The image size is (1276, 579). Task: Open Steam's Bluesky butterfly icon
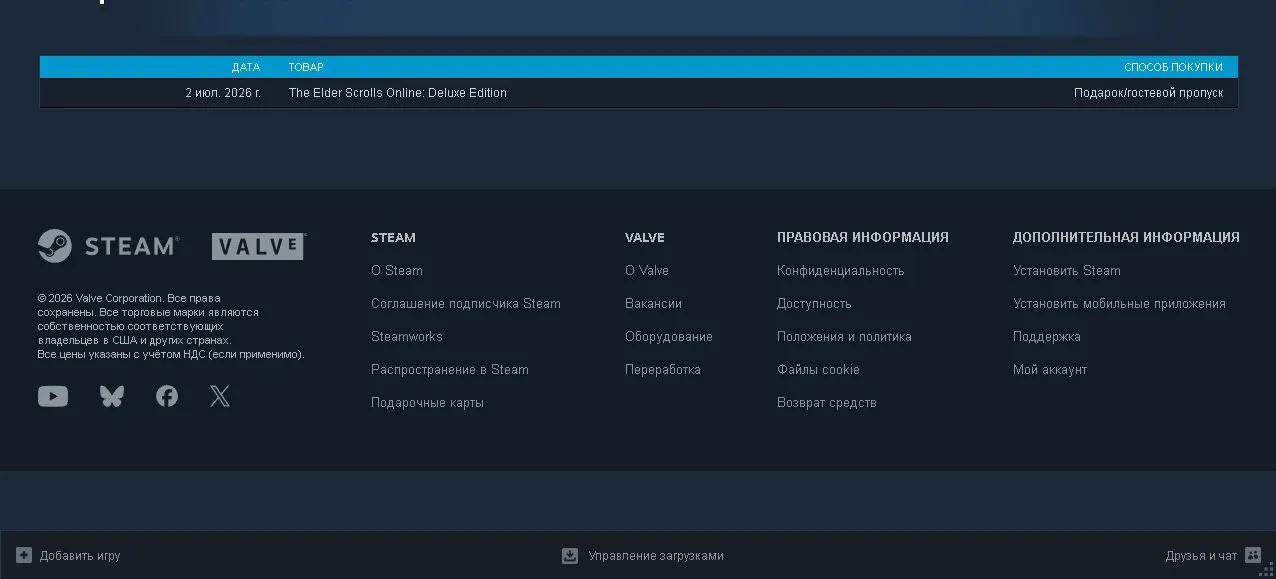click(112, 396)
